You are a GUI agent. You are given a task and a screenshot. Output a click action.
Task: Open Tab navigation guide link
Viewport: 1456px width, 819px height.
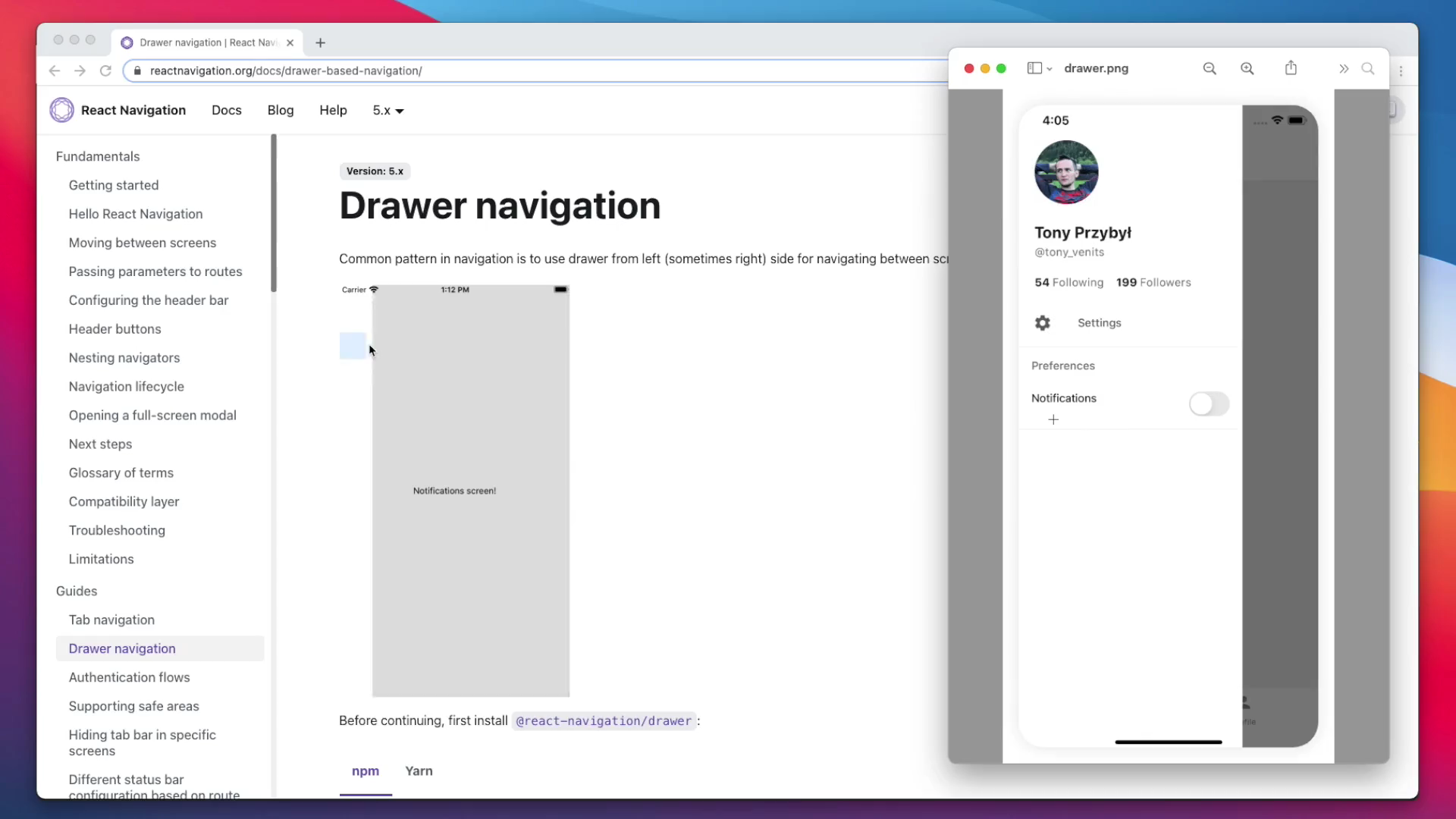pyautogui.click(x=111, y=620)
